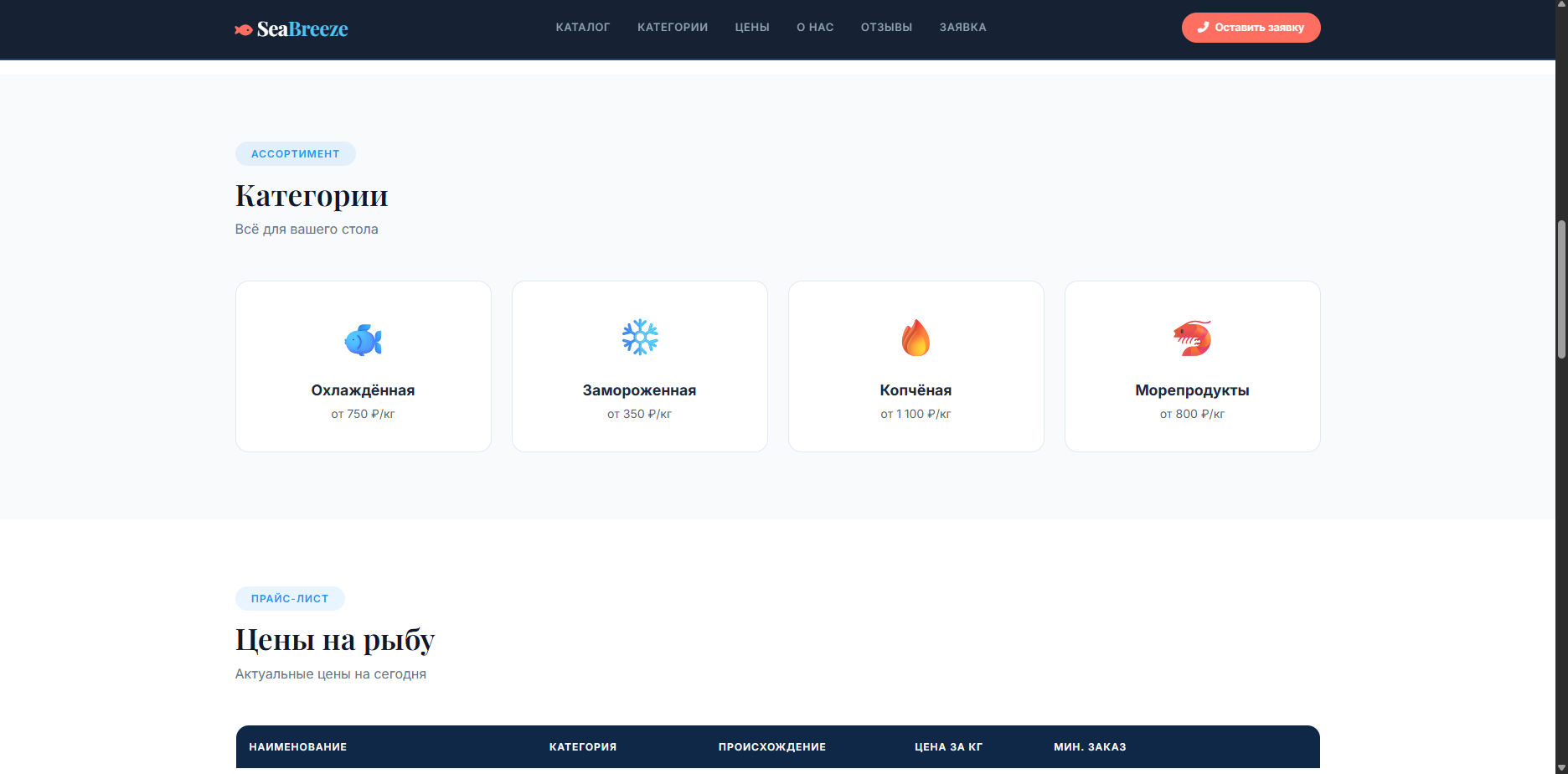Click the shrimp icon for Морепродукты
Screen dimensions: 1568x774
[x=1192, y=338]
